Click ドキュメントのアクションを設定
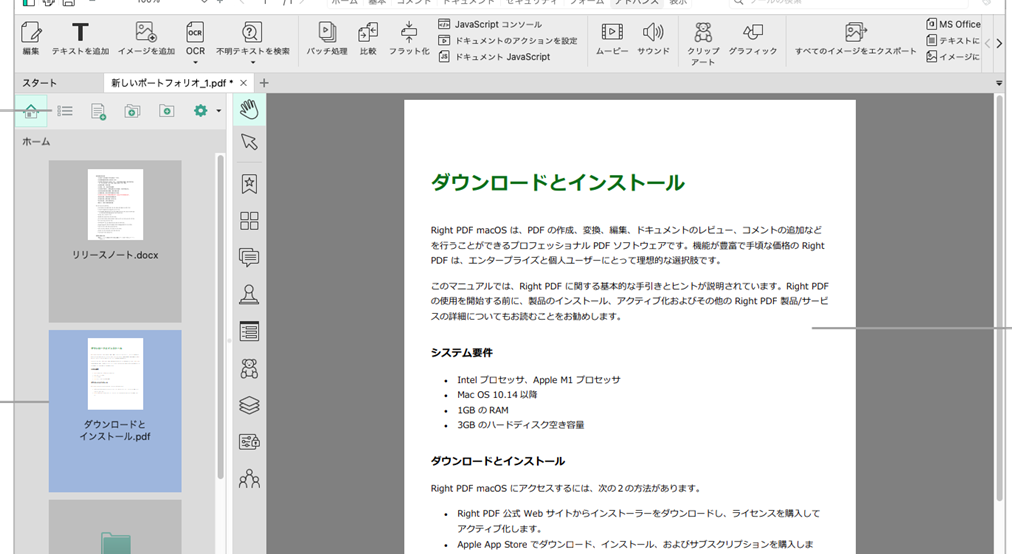1012x554 pixels. [508, 40]
